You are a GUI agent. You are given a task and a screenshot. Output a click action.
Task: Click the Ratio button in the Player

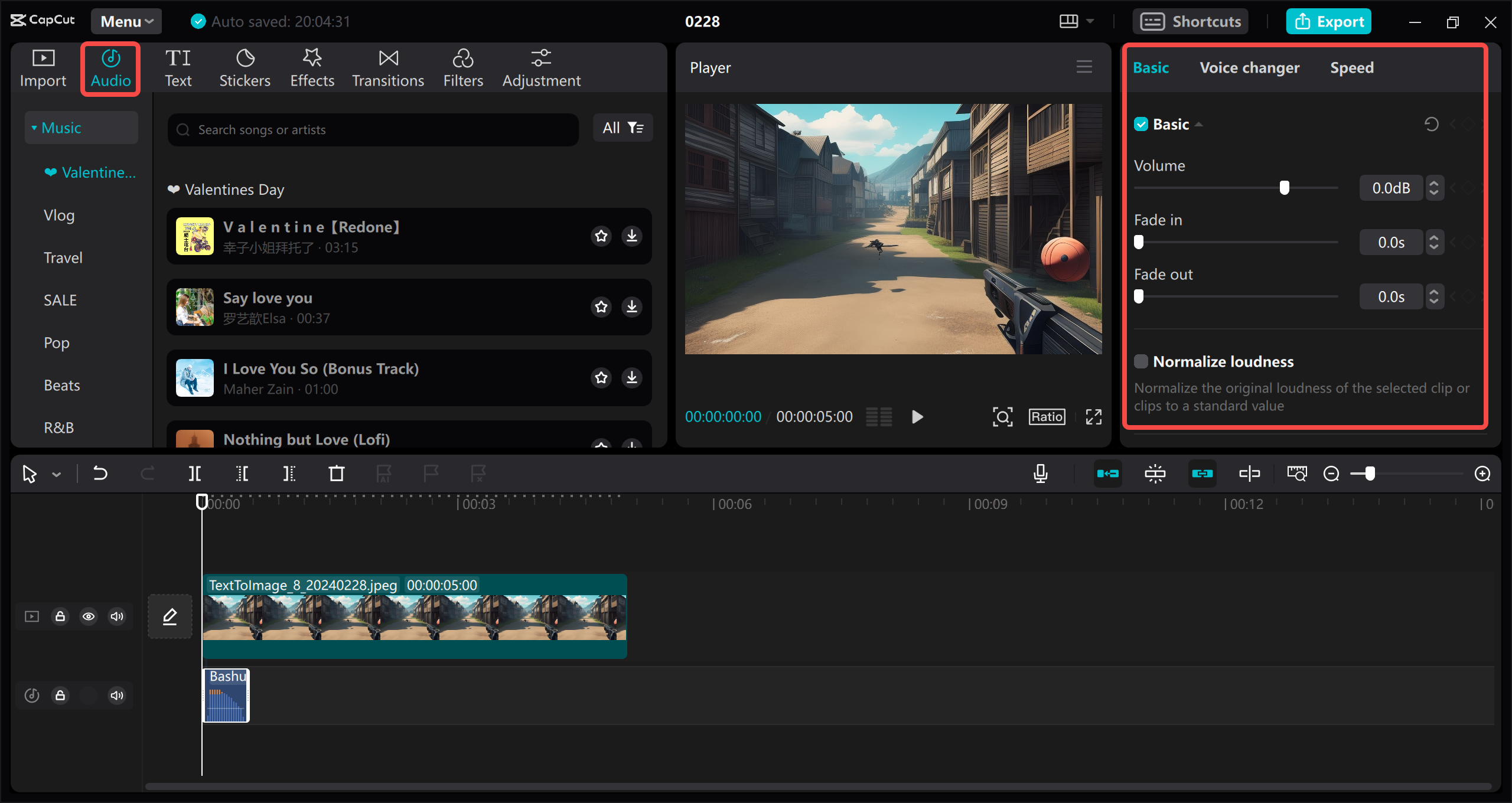[x=1046, y=416]
